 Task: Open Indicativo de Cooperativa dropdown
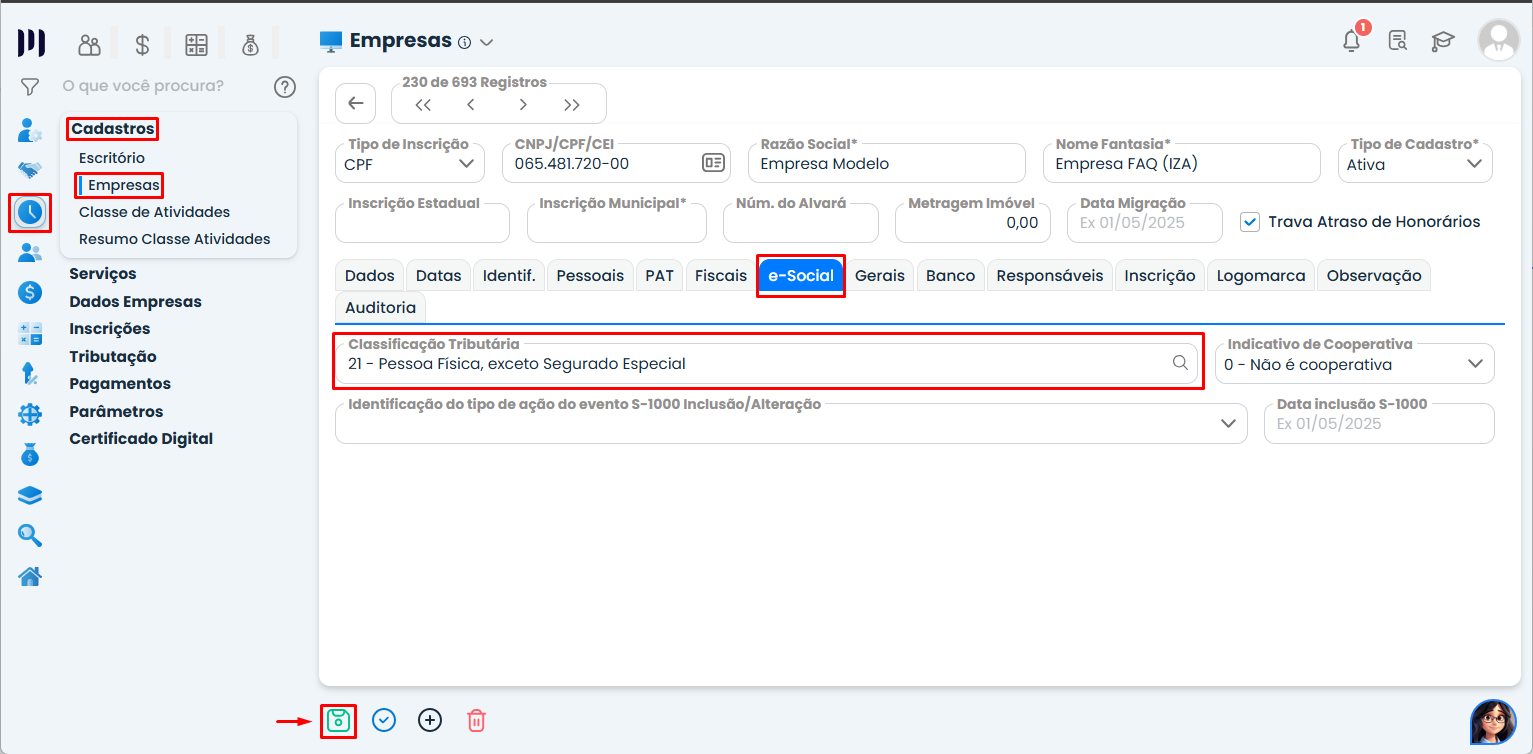[x=1355, y=364]
